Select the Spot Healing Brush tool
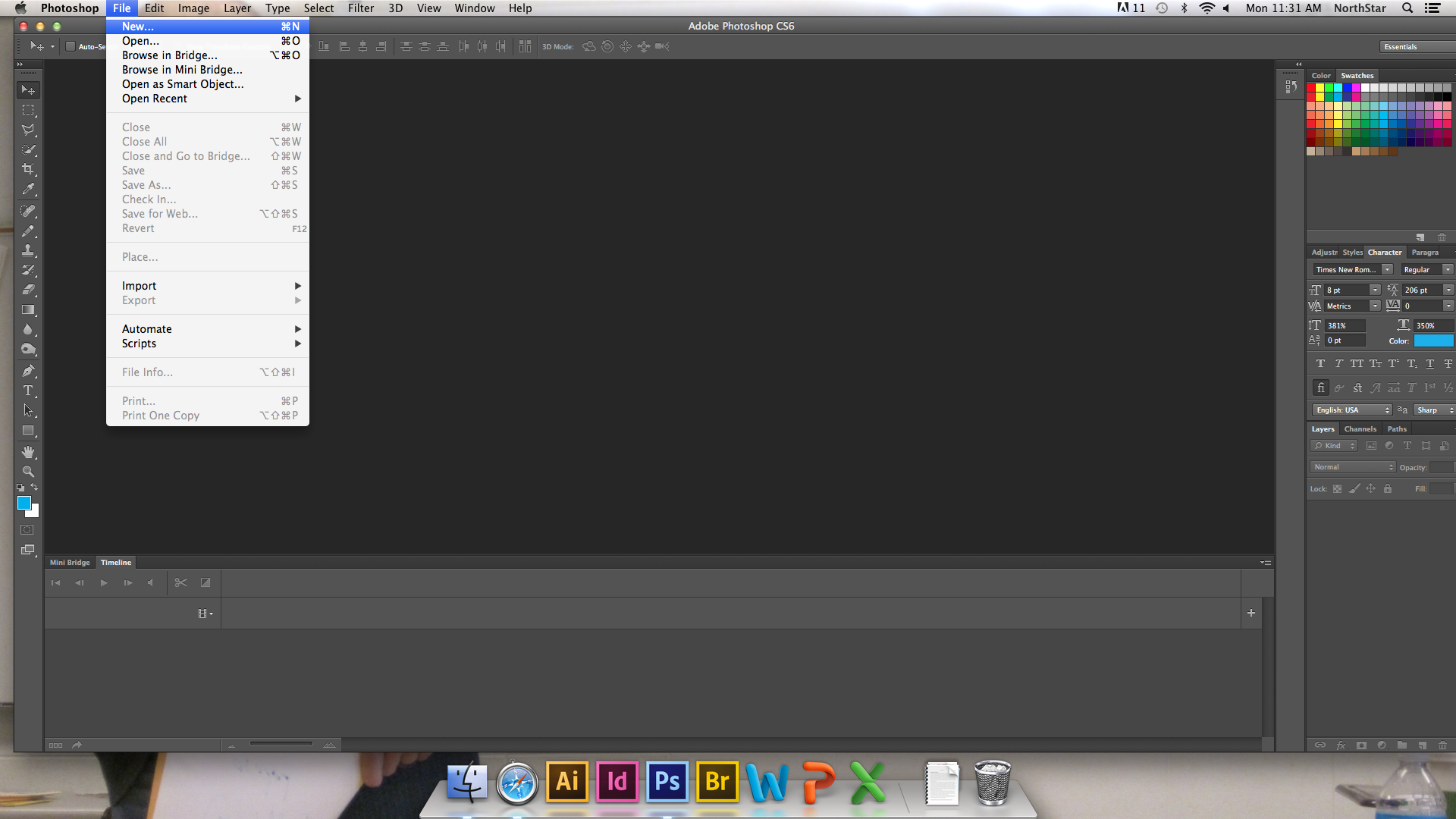This screenshot has width=1456, height=819. pos(28,211)
